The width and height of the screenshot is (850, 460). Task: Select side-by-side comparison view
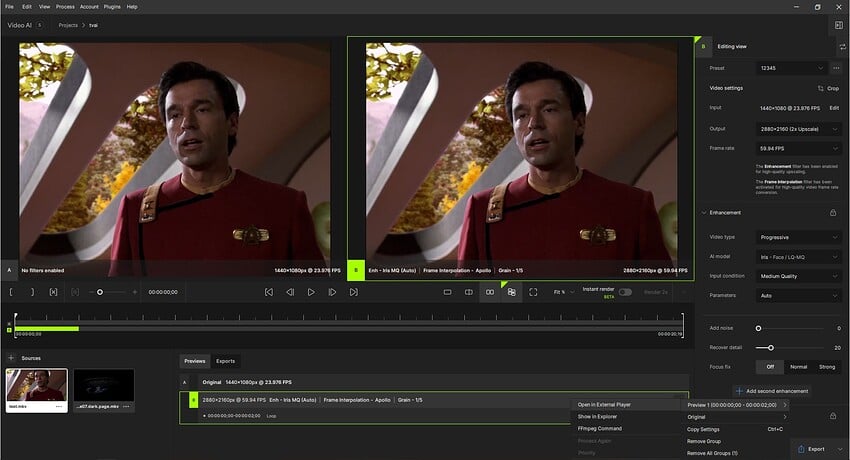coord(490,292)
